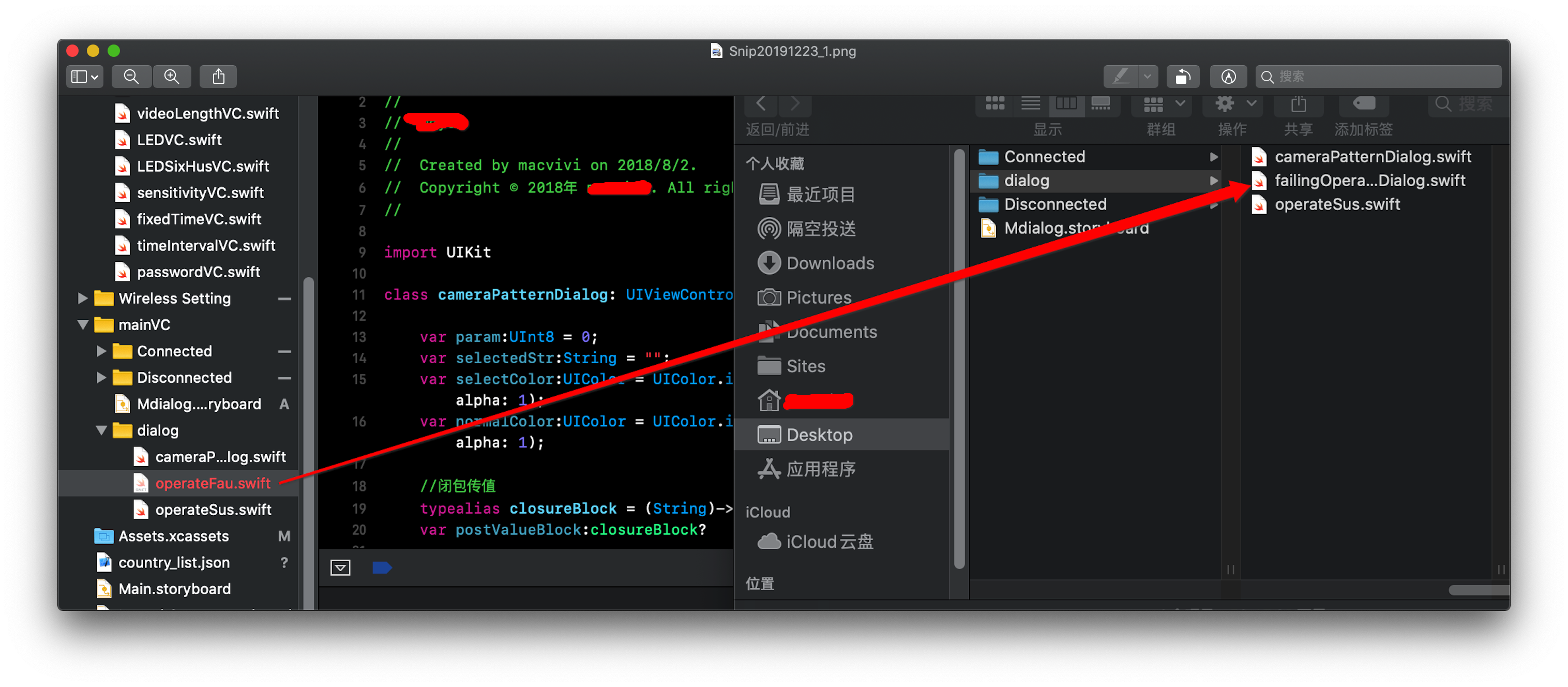
Task: Collapse the dialog folder in navigator
Action: click(101, 430)
